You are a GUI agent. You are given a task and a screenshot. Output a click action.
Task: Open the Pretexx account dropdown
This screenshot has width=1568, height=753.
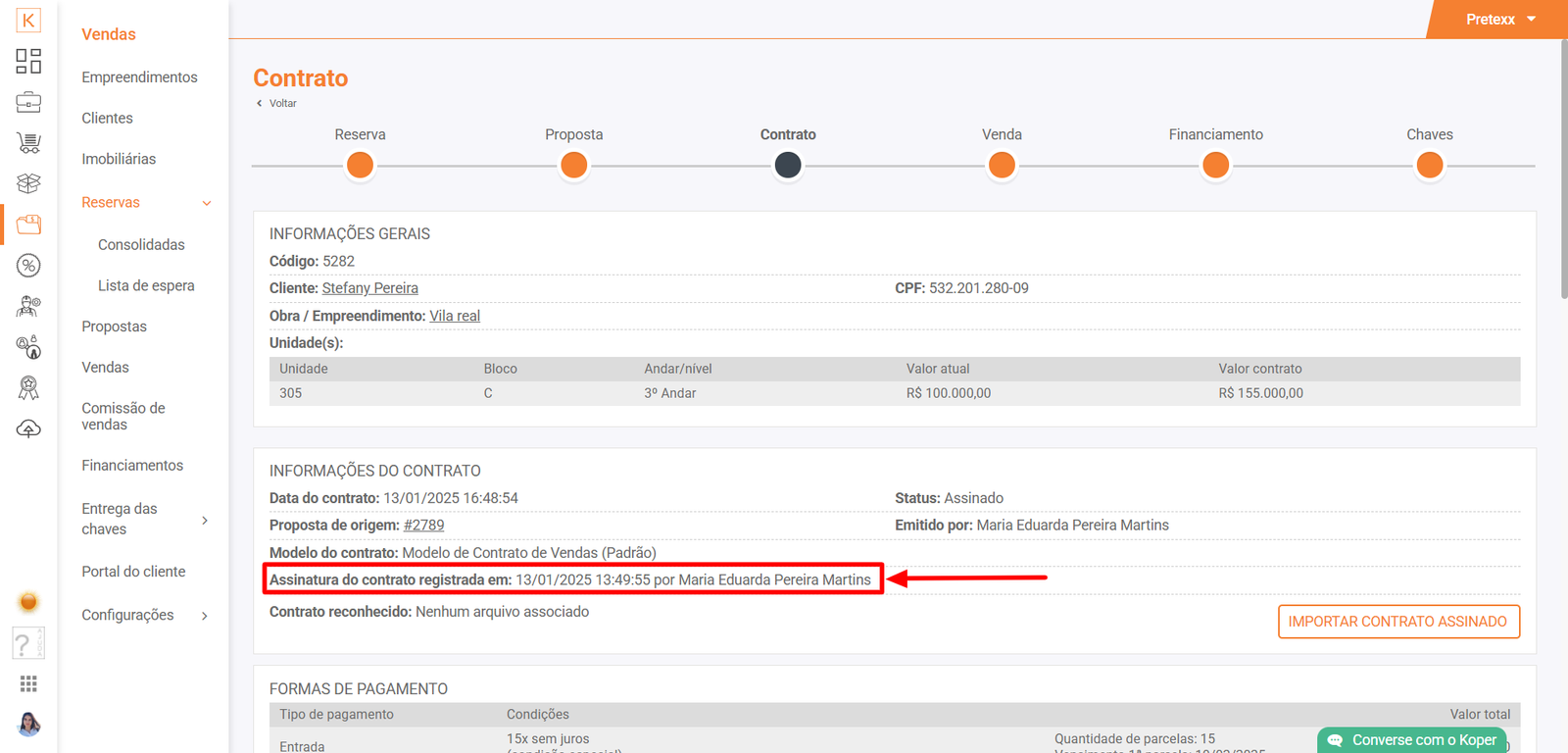(1499, 20)
